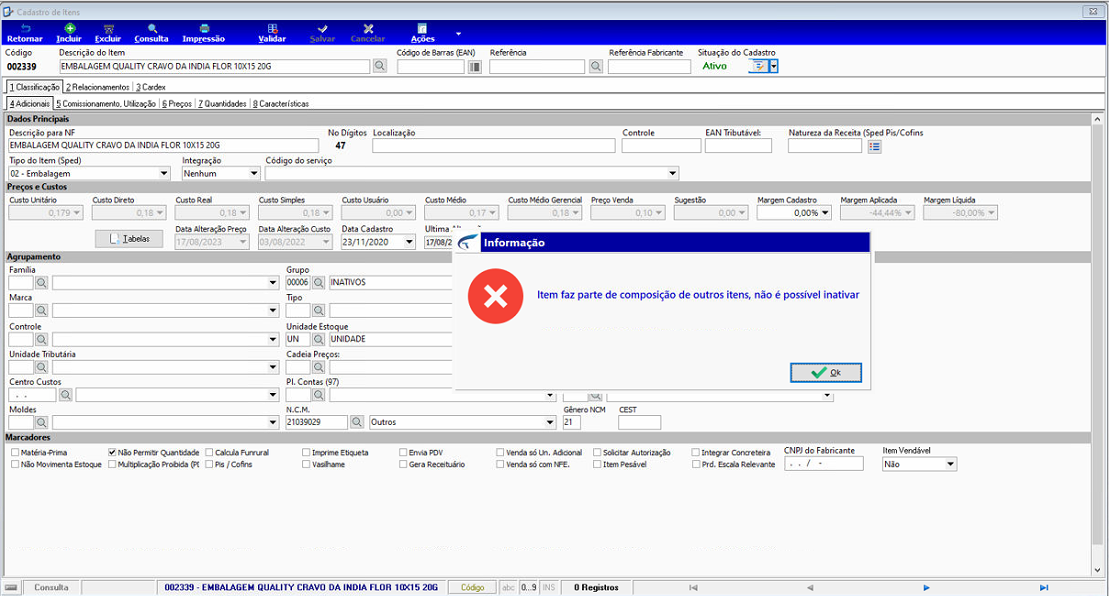Enable the Envia PDV checkbox
Viewport: 1109px width, 596px height.
[x=403, y=452]
